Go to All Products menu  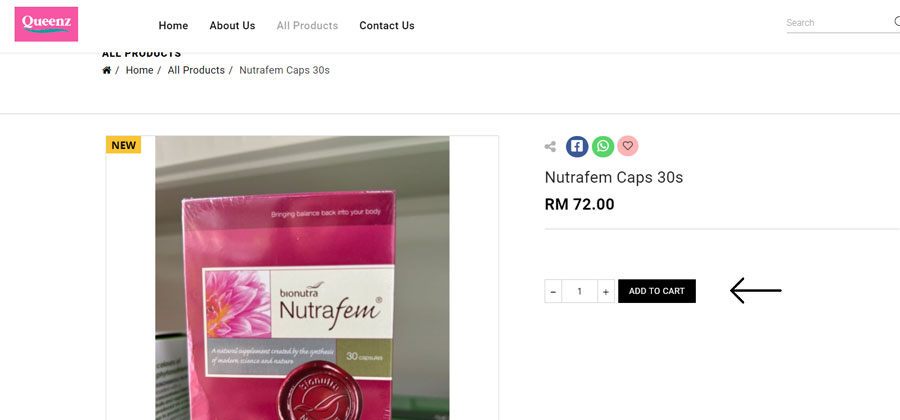(x=307, y=26)
